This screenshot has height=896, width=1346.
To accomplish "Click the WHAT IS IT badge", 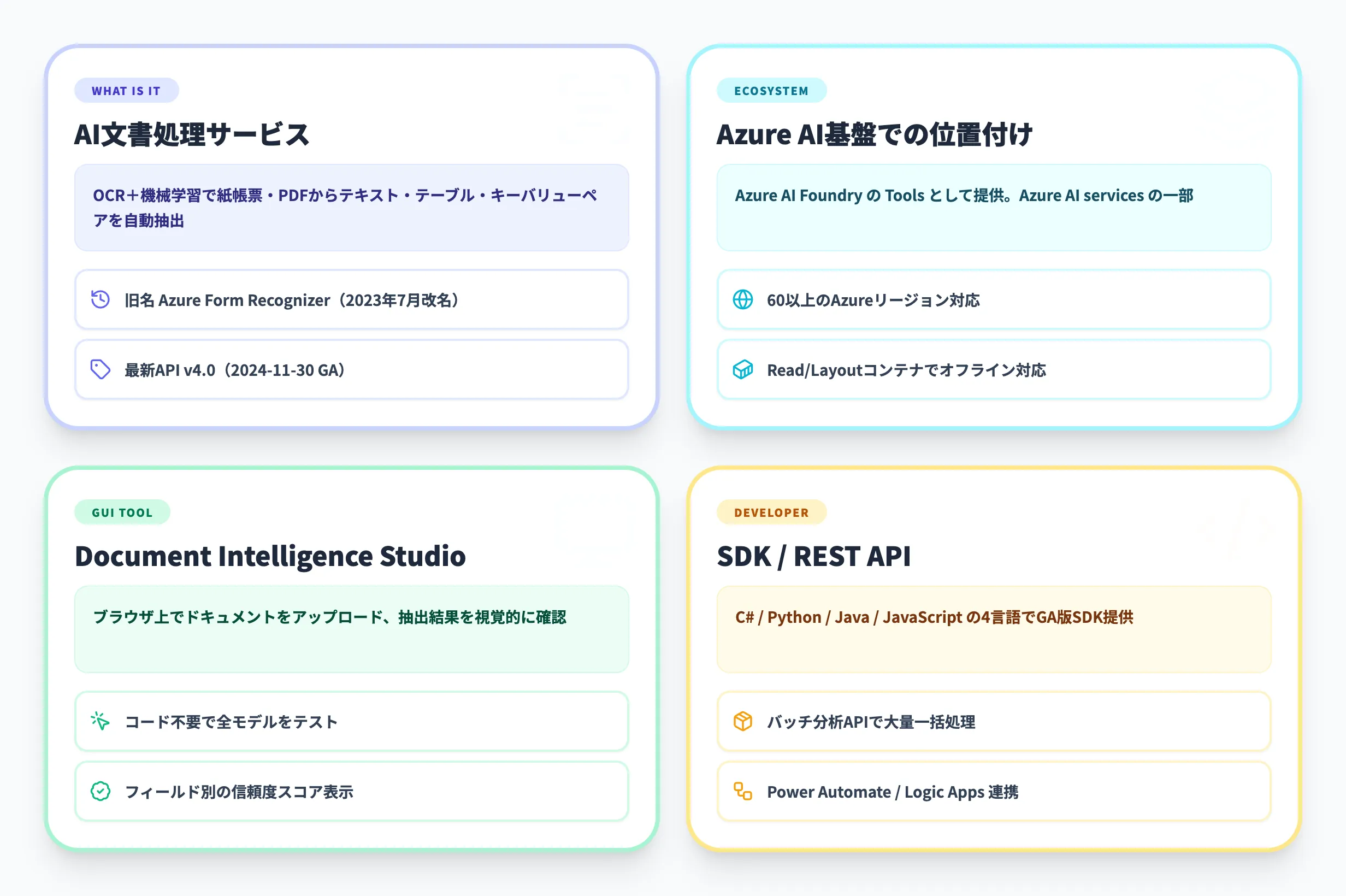I will coord(126,90).
